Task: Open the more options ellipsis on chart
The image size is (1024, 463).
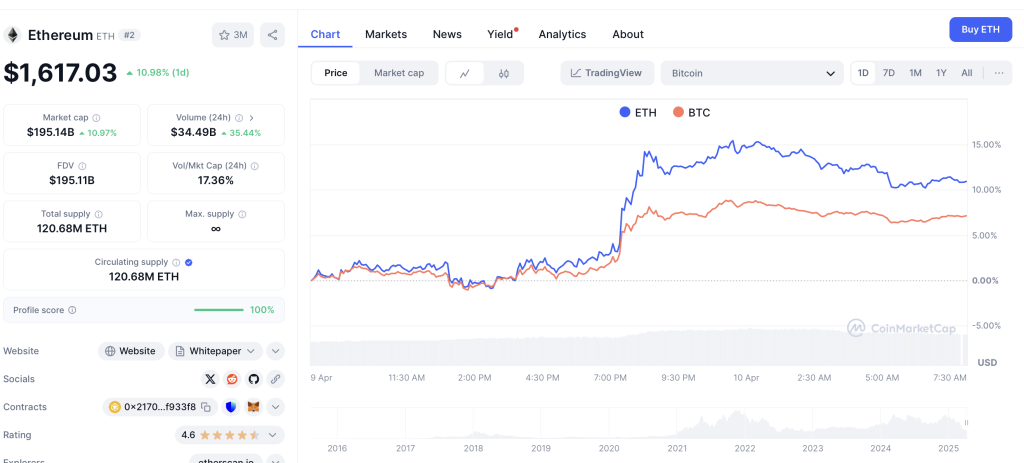Action: pyautogui.click(x=999, y=73)
